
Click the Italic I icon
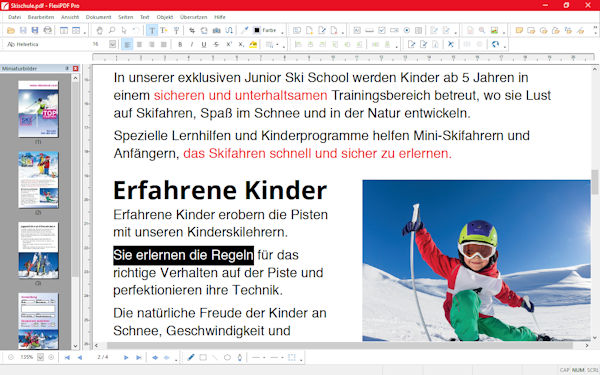click(192, 44)
